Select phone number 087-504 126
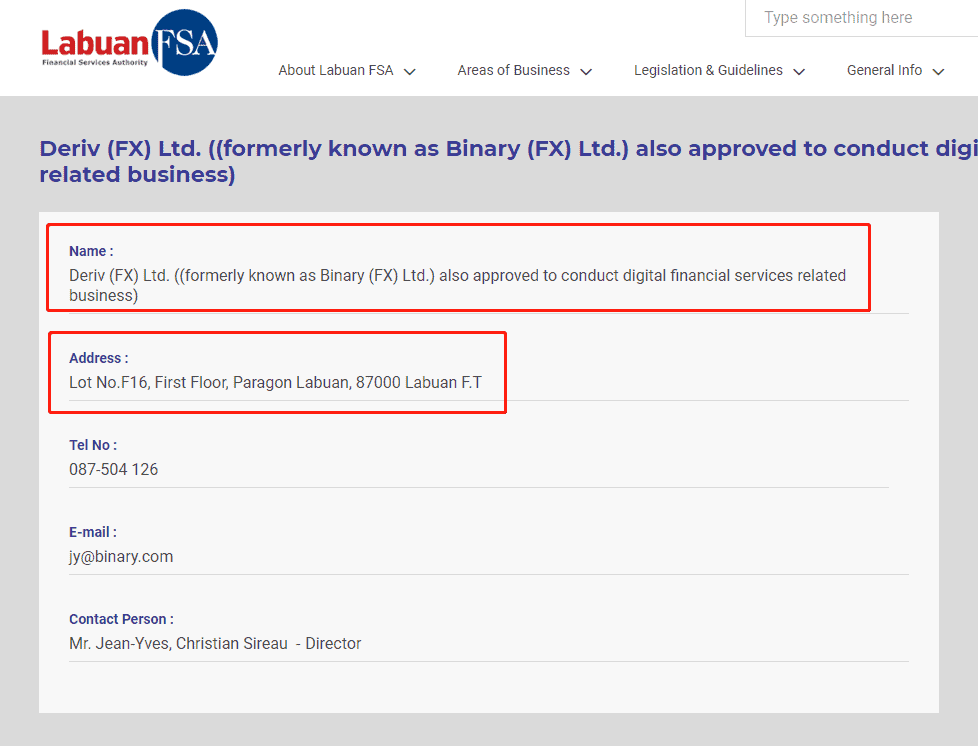The height and width of the screenshot is (746, 978). (114, 469)
